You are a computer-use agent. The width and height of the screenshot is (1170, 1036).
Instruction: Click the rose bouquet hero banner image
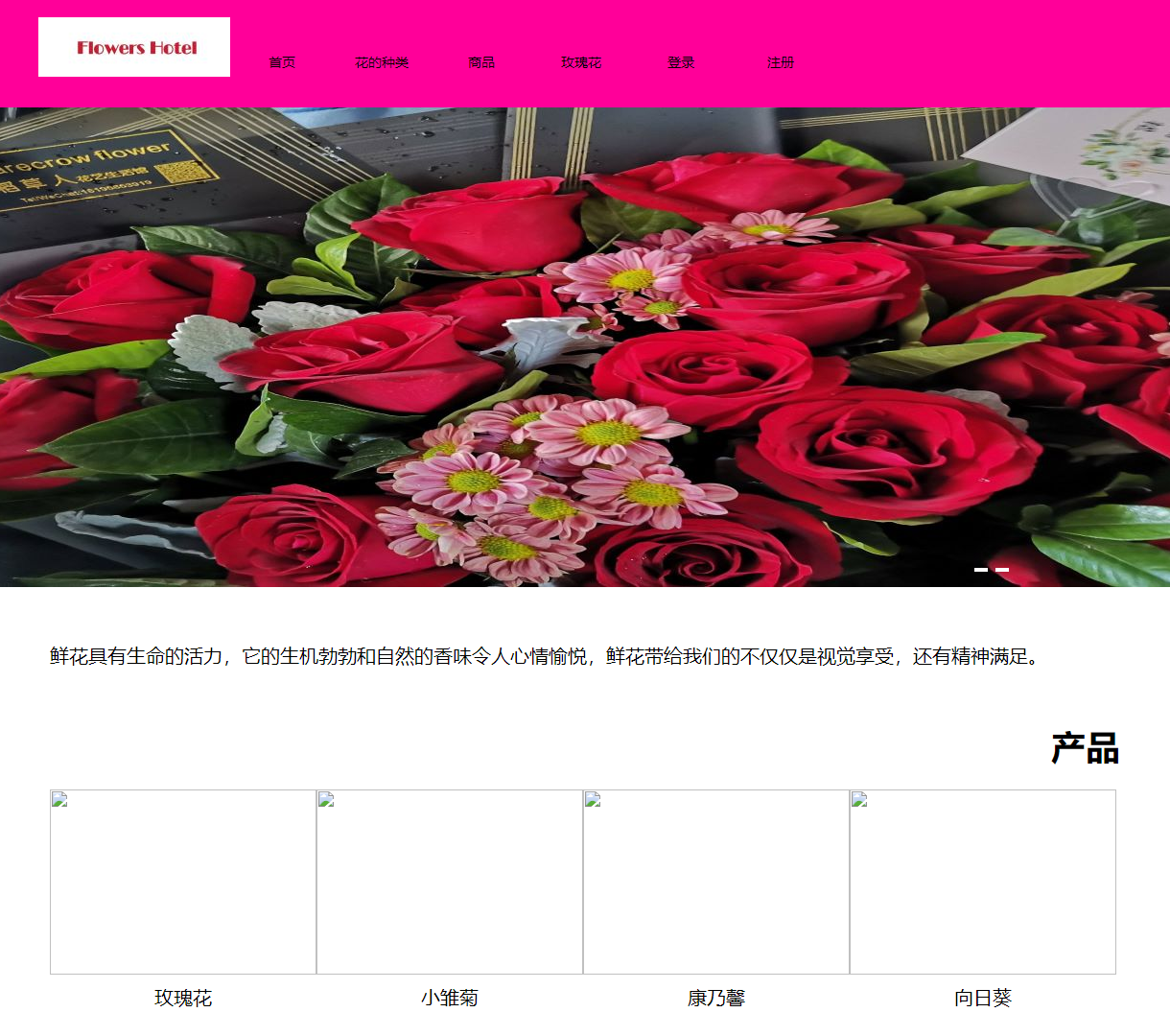(585, 345)
